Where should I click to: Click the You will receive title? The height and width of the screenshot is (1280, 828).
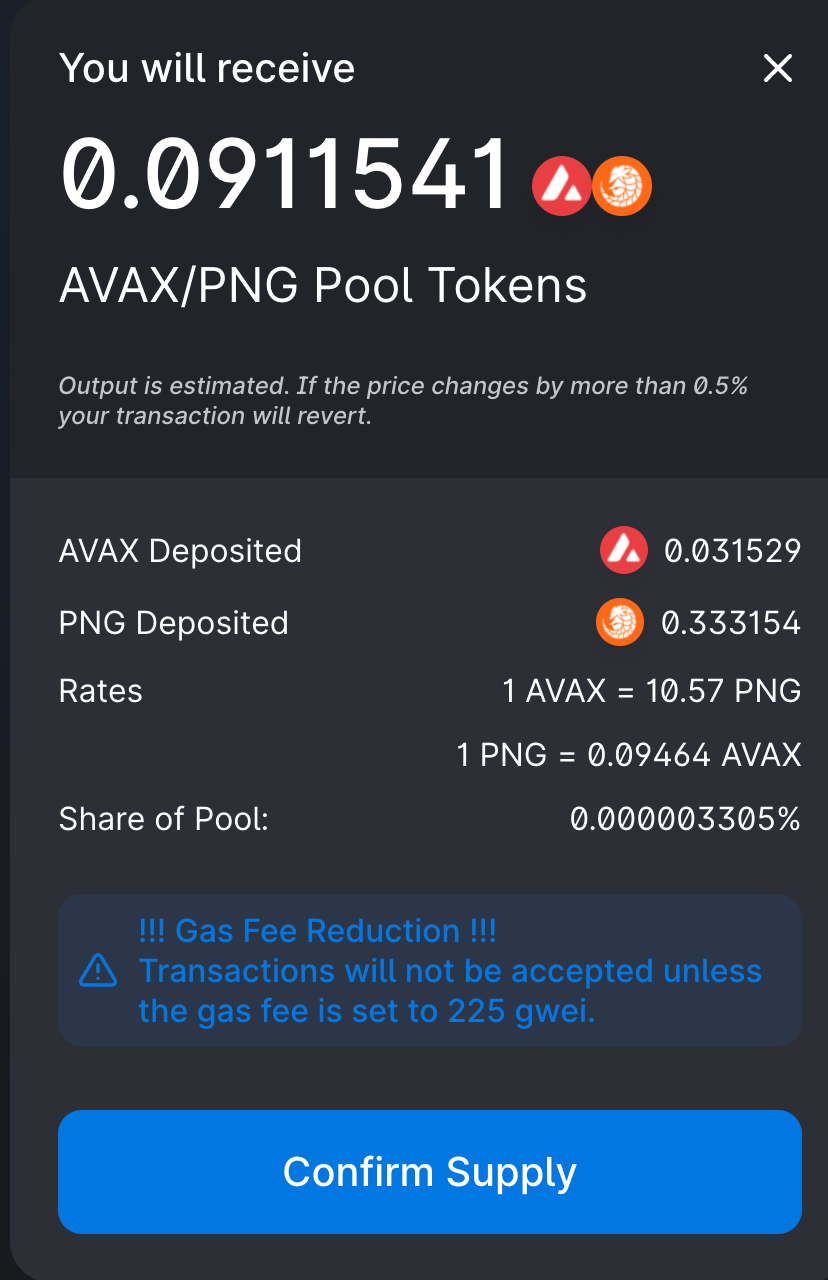click(207, 68)
